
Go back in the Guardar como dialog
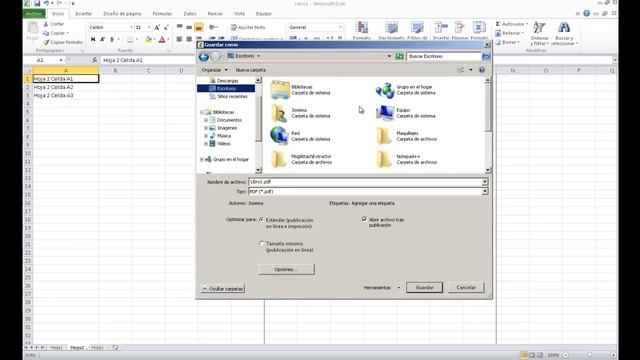(x=203, y=57)
